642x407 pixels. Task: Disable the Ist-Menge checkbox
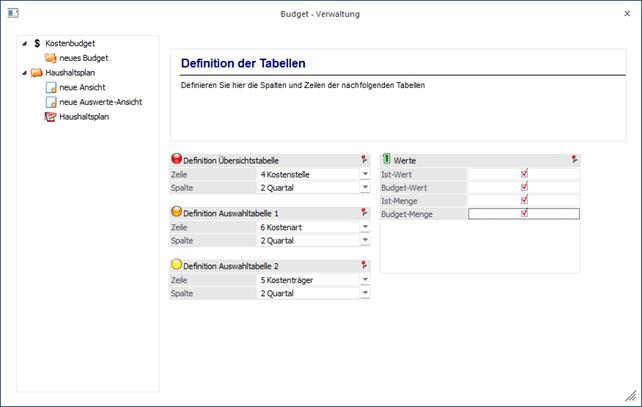(524, 200)
